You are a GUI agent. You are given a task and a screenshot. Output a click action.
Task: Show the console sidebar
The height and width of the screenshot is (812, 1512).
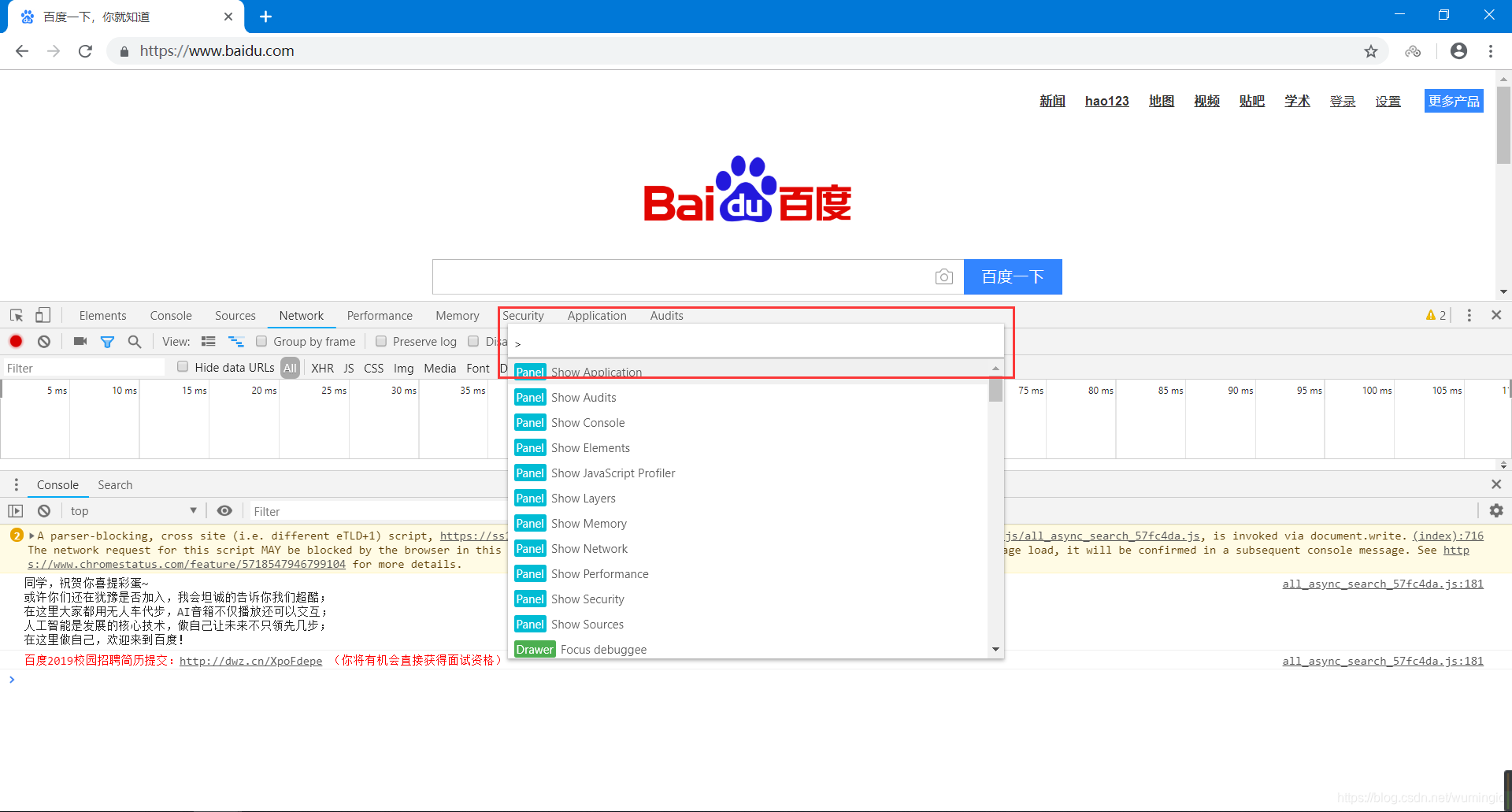tap(15, 510)
